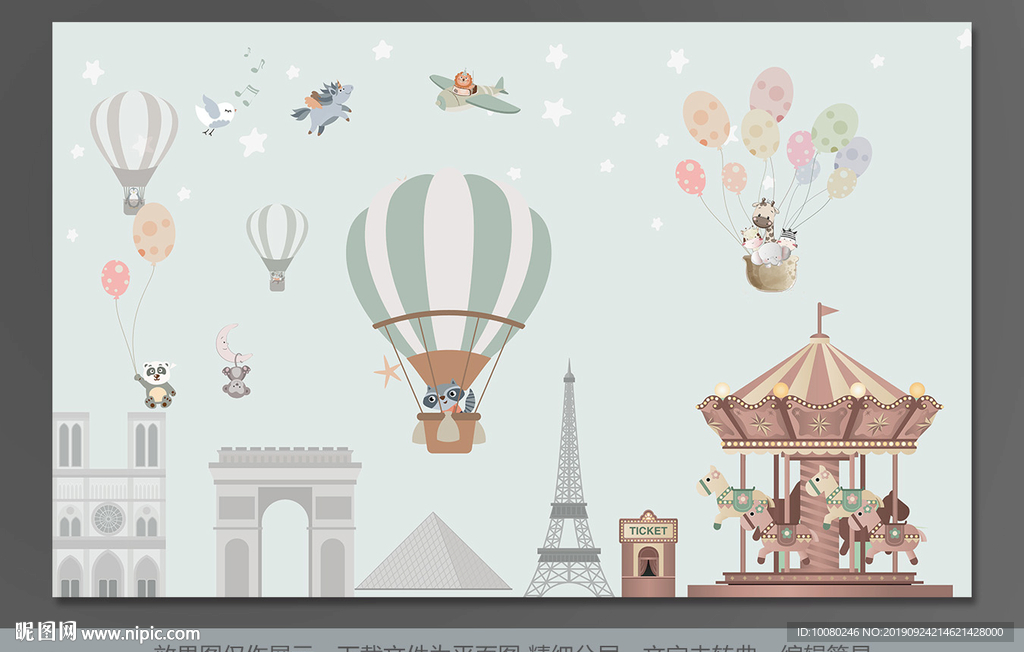Click the ID:10080246 number text
This screenshot has height=652, width=1024.
pos(828,632)
